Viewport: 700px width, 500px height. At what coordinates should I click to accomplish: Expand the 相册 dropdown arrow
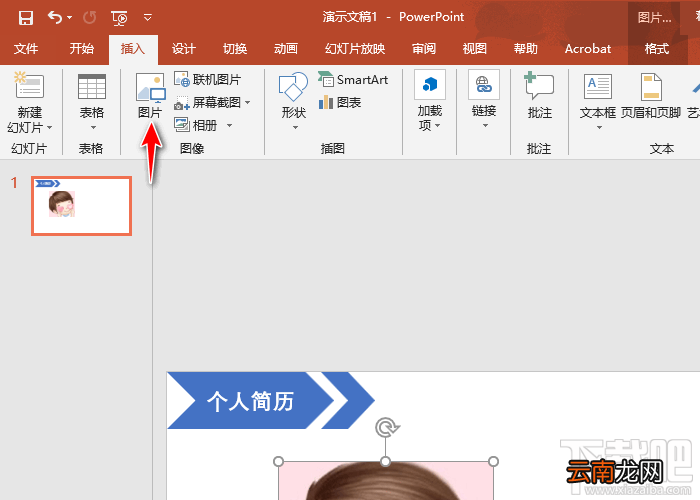coord(229,125)
